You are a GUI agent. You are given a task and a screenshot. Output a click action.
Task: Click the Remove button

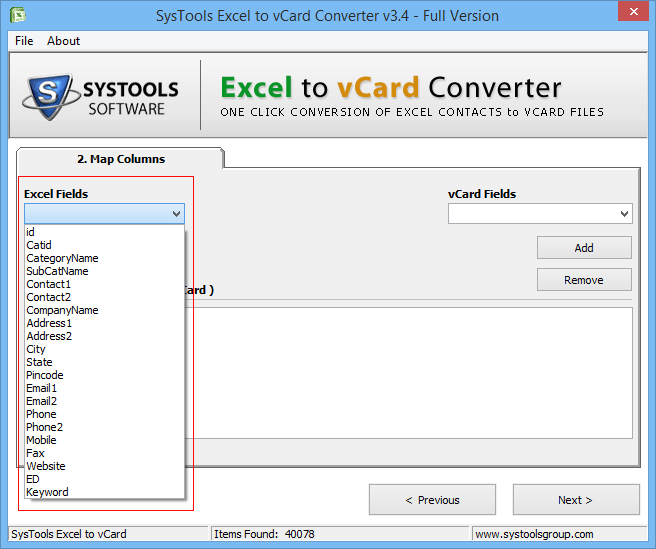click(x=584, y=280)
